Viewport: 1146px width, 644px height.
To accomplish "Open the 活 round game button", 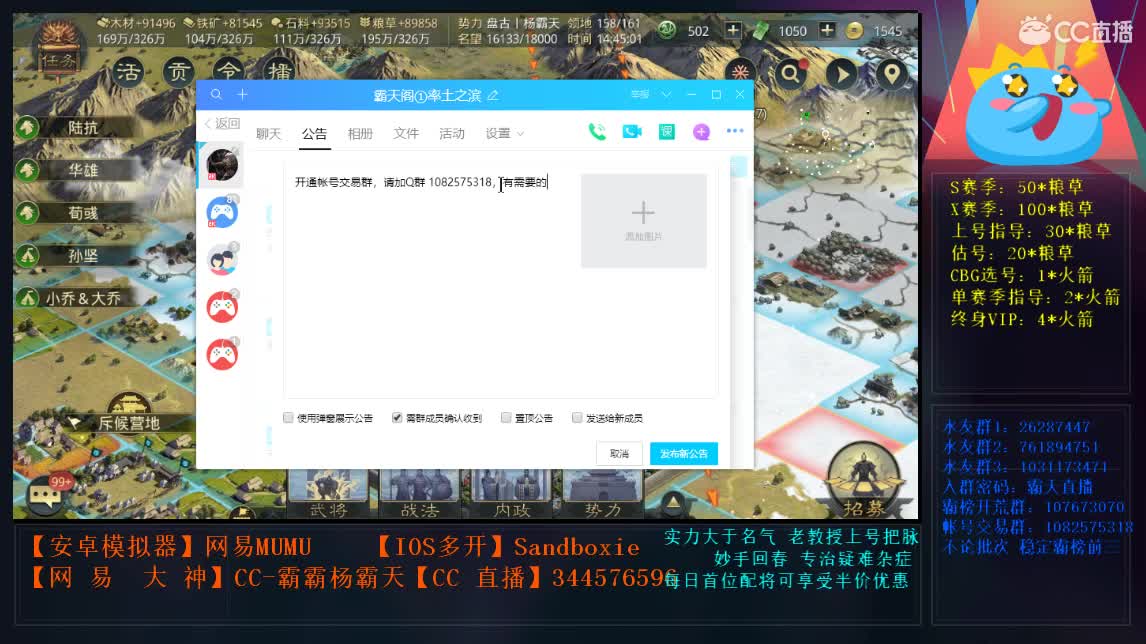I will (x=129, y=72).
